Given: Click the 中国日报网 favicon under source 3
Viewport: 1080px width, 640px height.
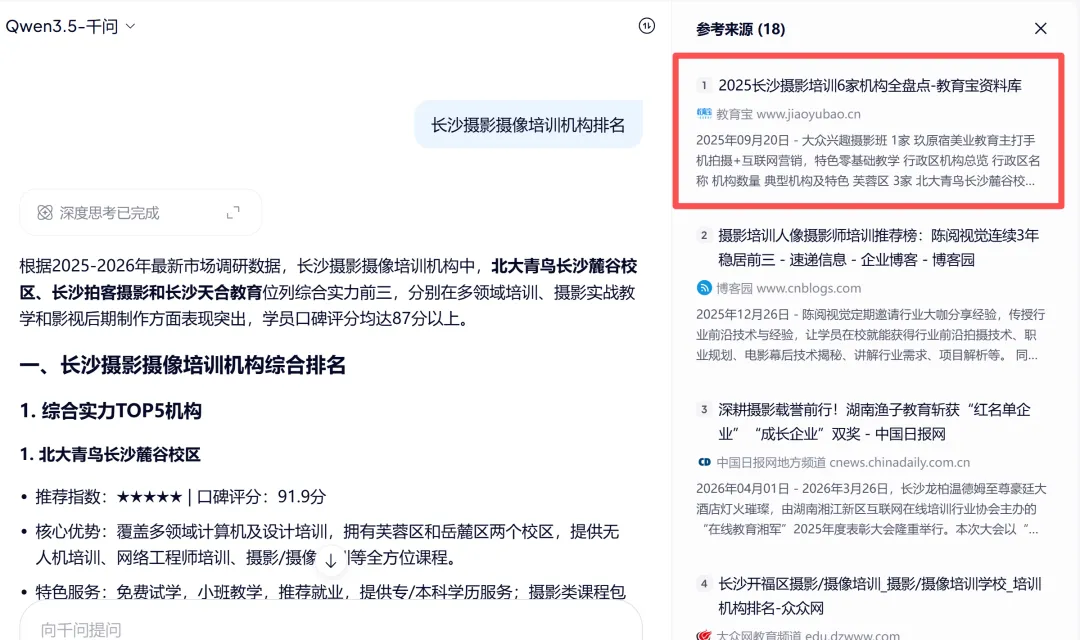Looking at the screenshot, I should pyautogui.click(x=703, y=461).
